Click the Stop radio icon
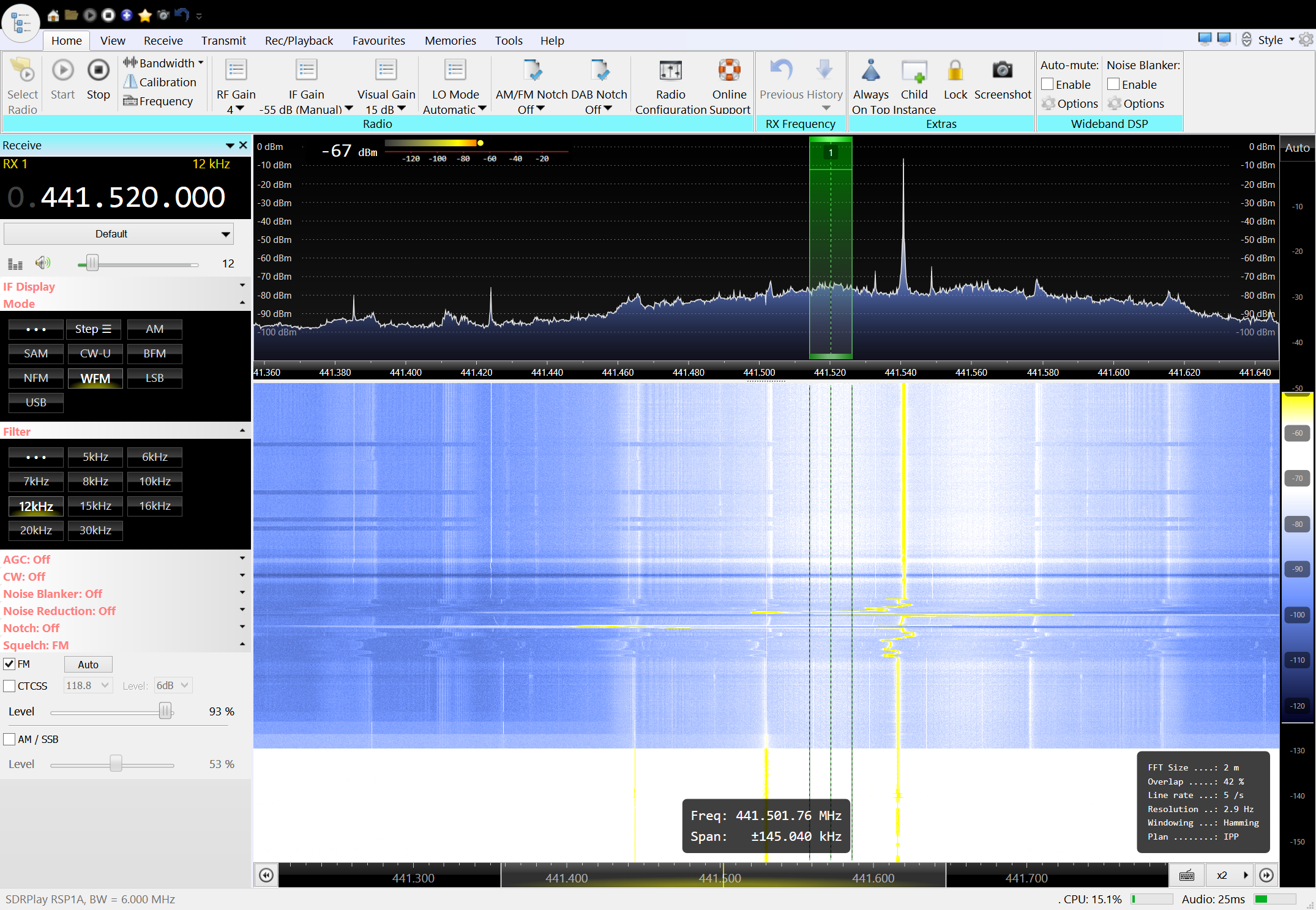Viewport: 1316px width, 910px height. point(98,71)
